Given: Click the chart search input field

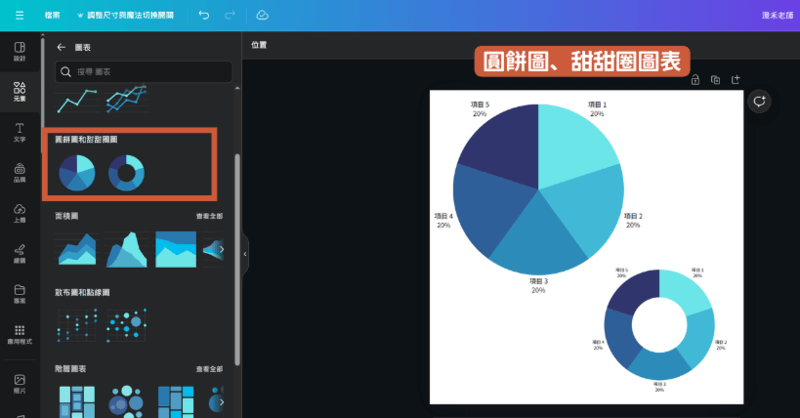Looking at the screenshot, I should tap(145, 72).
